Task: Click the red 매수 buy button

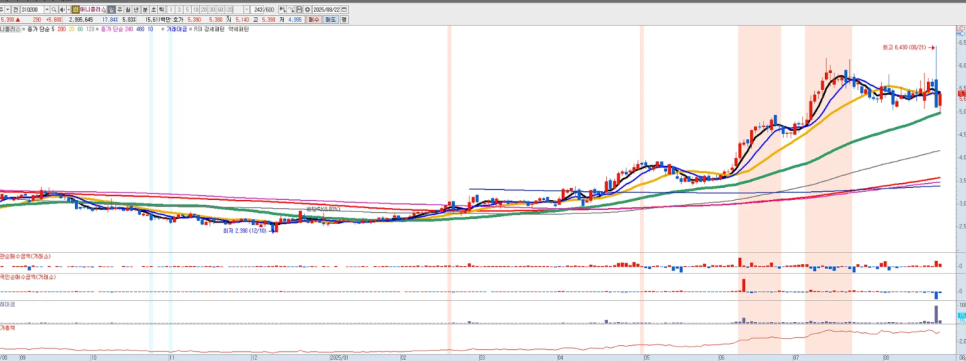Action: click(x=314, y=20)
